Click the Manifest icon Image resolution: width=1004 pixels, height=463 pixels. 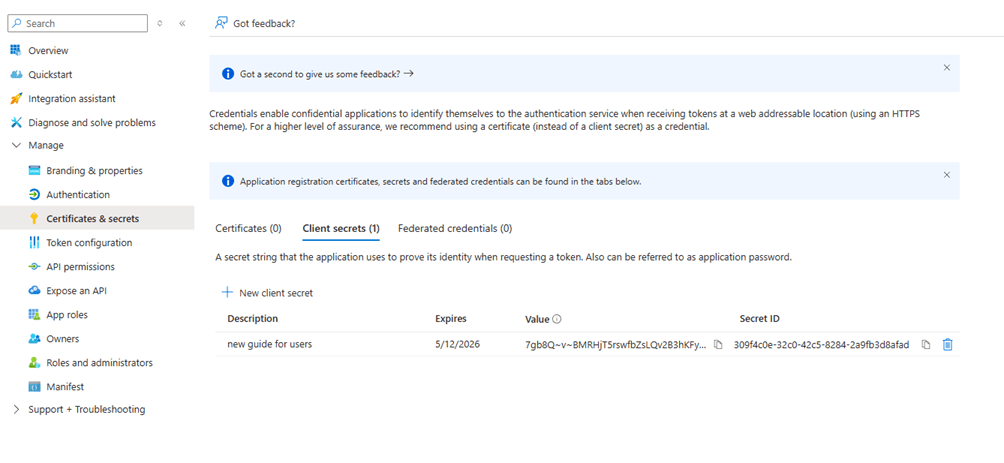(35, 387)
